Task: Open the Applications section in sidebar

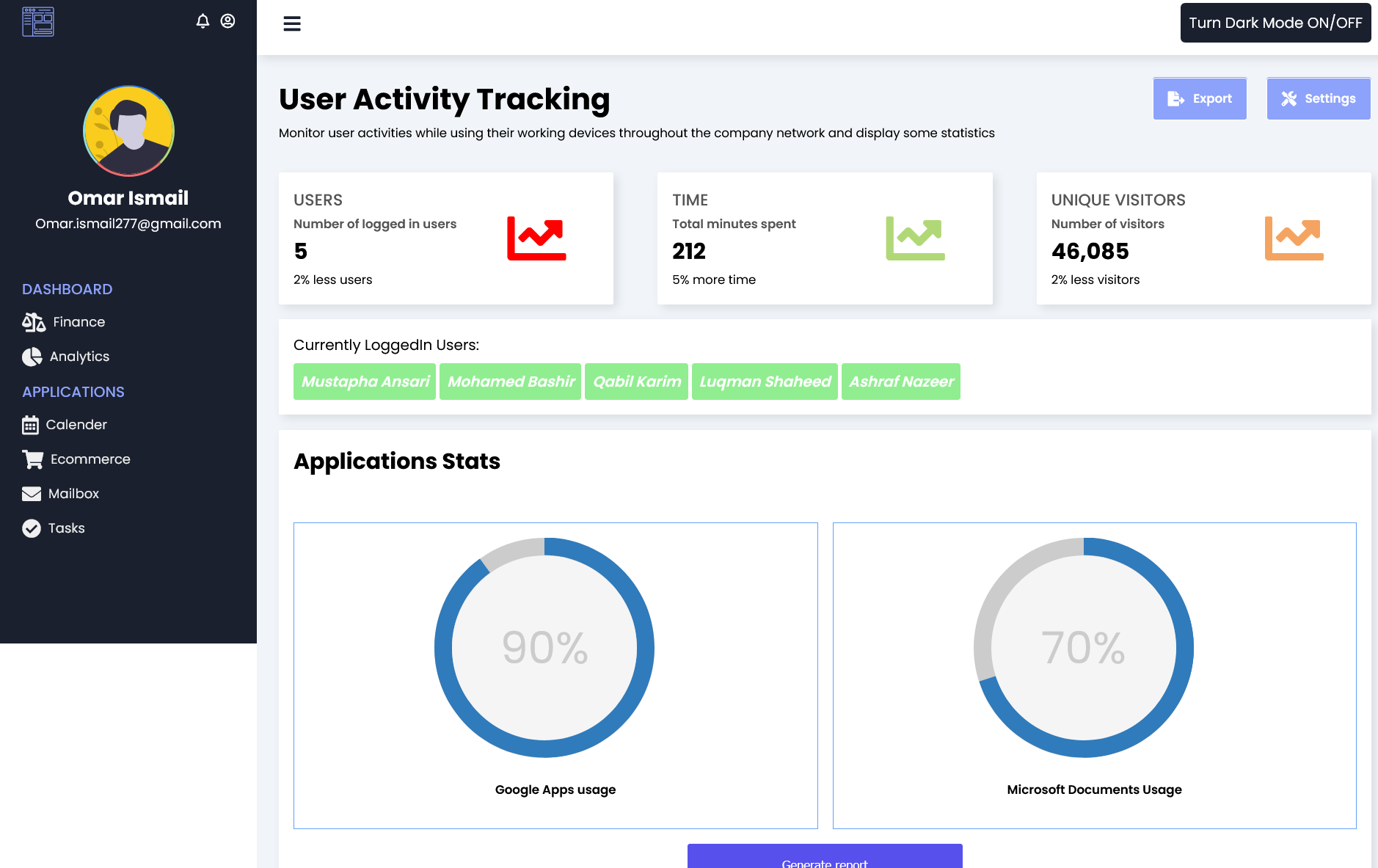Action: click(x=73, y=392)
